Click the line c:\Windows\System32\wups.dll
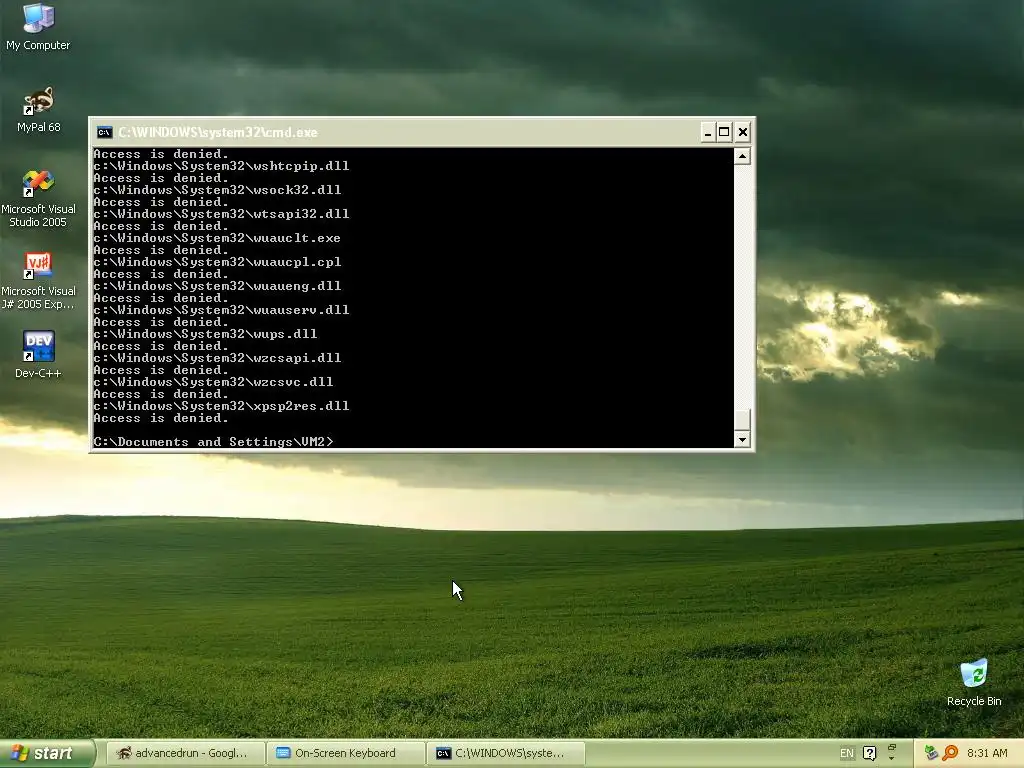Viewport: 1024px width, 768px height. [x=205, y=334]
